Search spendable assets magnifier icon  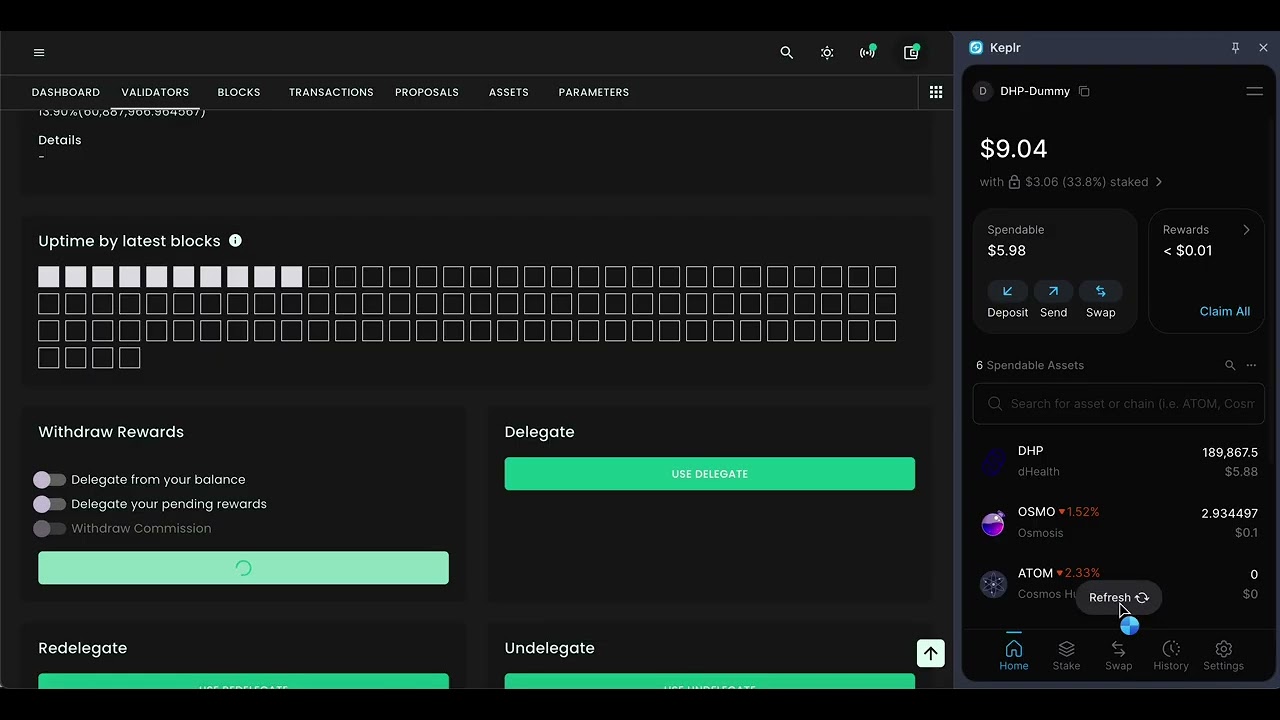click(x=1230, y=365)
